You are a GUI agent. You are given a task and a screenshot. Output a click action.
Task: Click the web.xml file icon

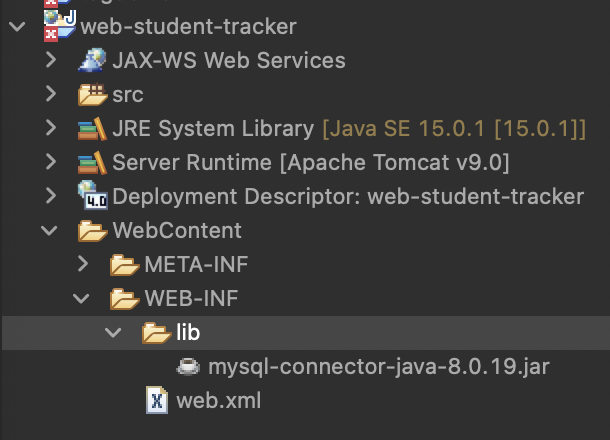click(157, 400)
